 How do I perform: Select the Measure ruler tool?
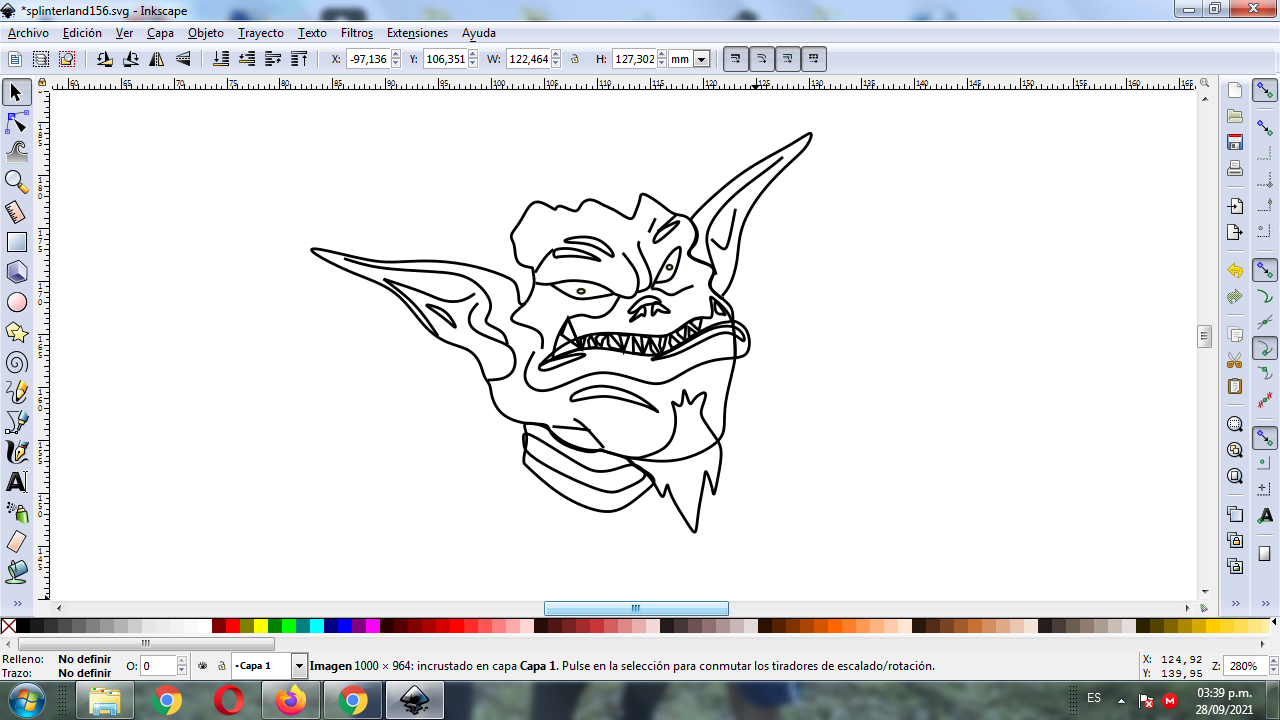click(x=16, y=212)
